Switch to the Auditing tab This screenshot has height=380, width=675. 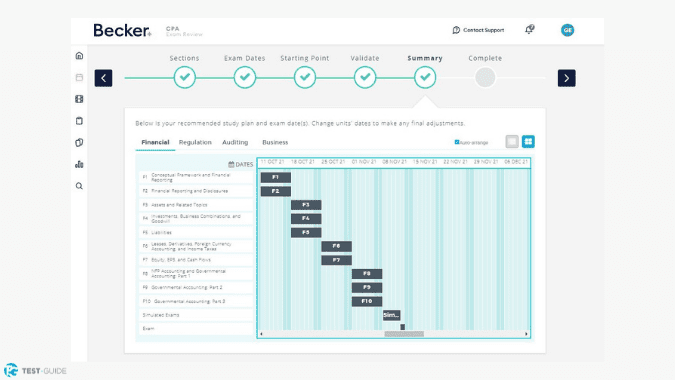(235, 142)
